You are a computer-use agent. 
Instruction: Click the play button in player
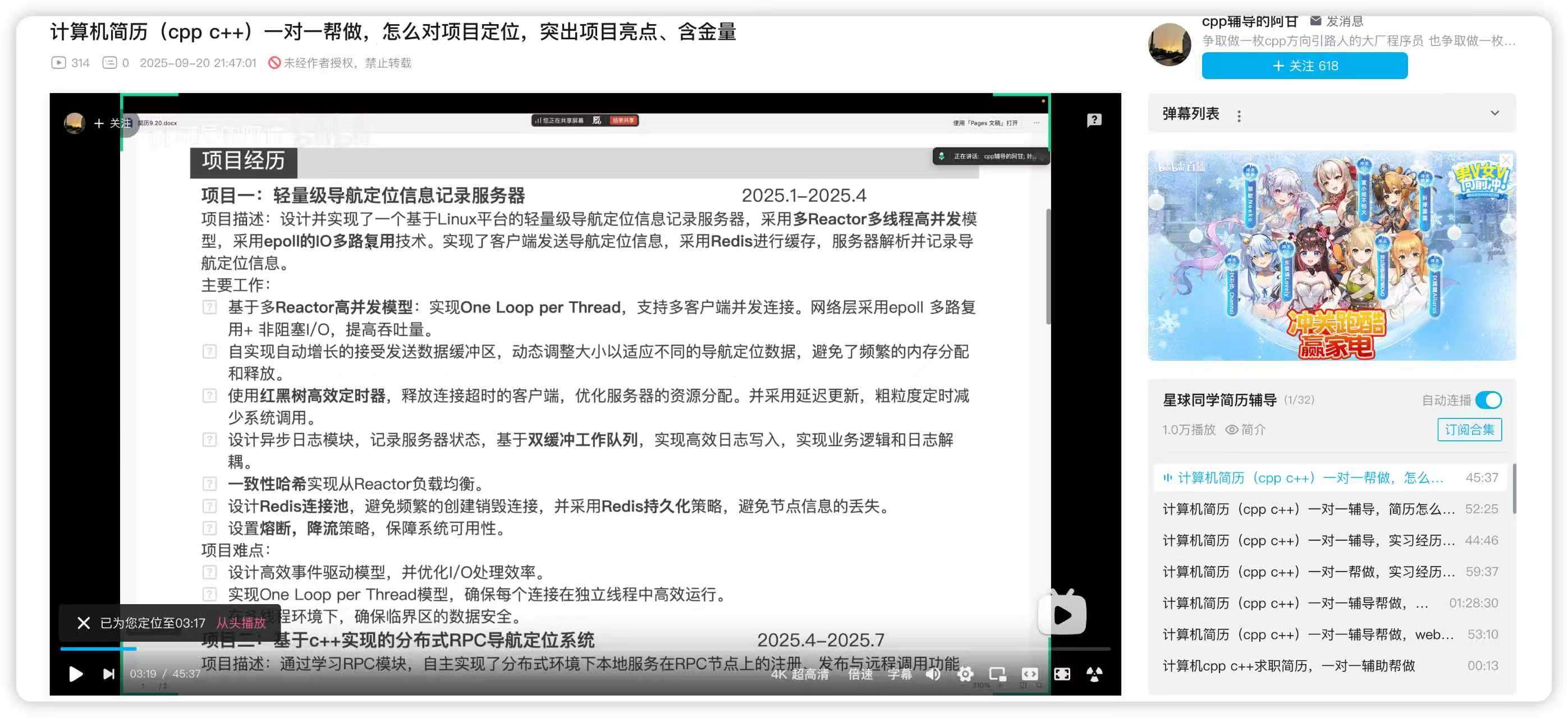click(75, 674)
